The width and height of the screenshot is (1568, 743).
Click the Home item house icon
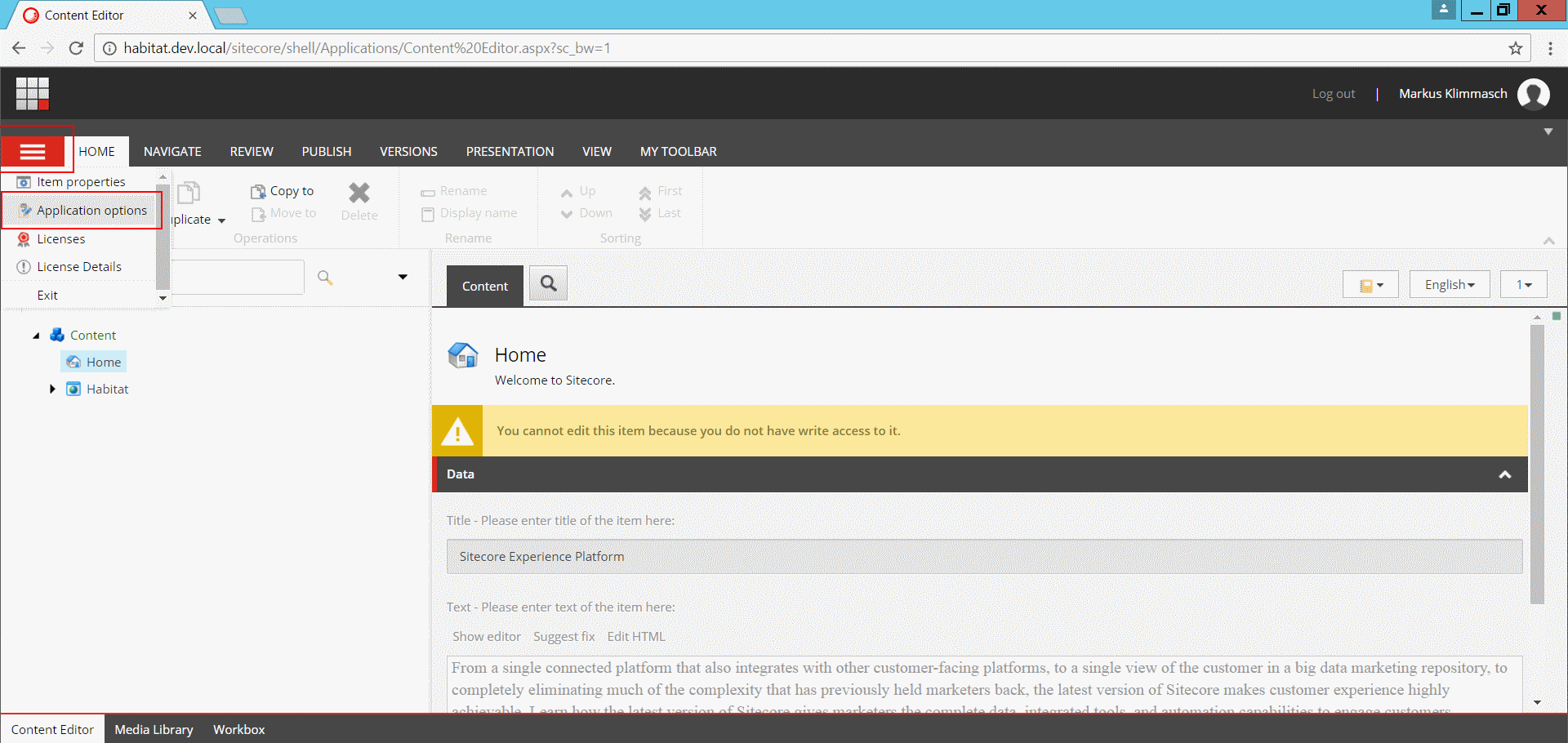[x=463, y=356]
